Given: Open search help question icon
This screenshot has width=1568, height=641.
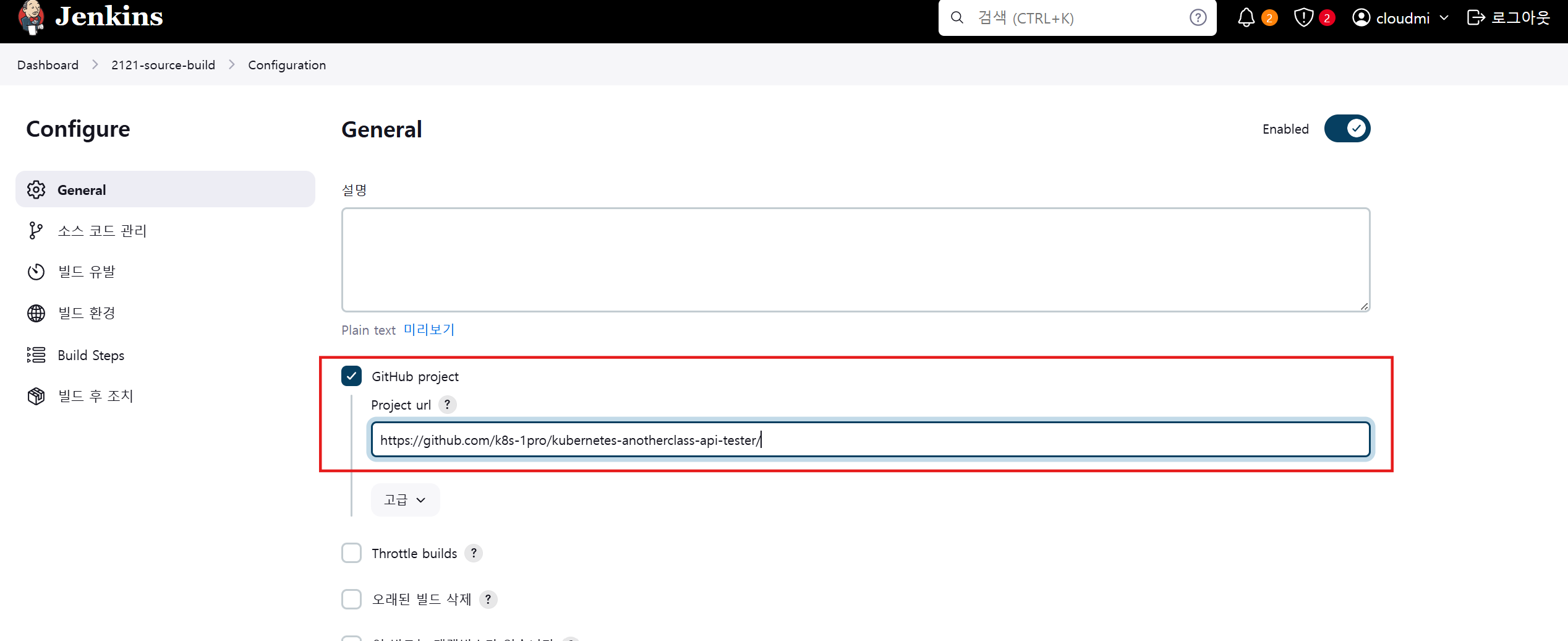Looking at the screenshot, I should click(x=1198, y=18).
